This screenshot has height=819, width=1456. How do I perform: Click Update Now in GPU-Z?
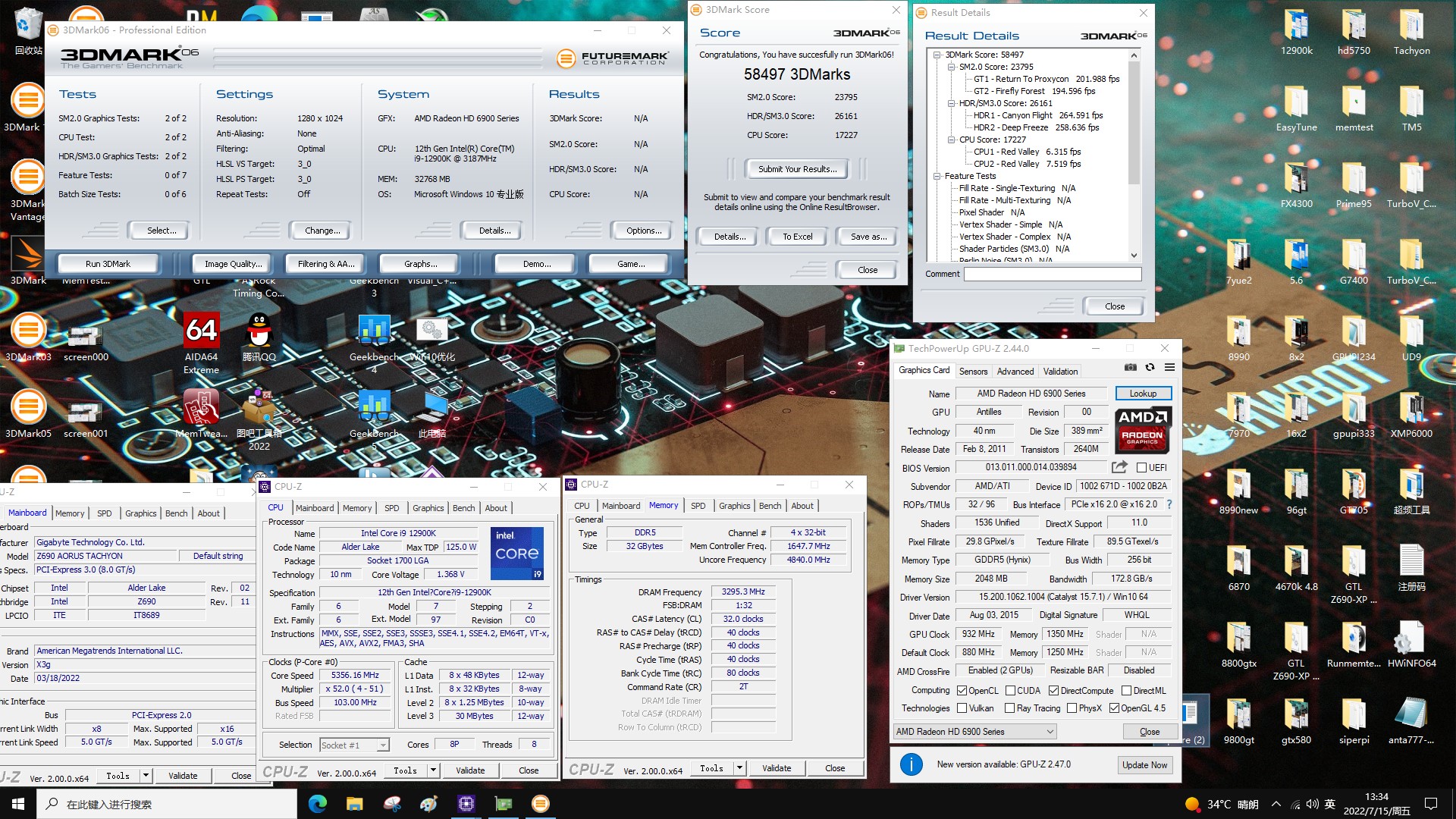(x=1144, y=765)
